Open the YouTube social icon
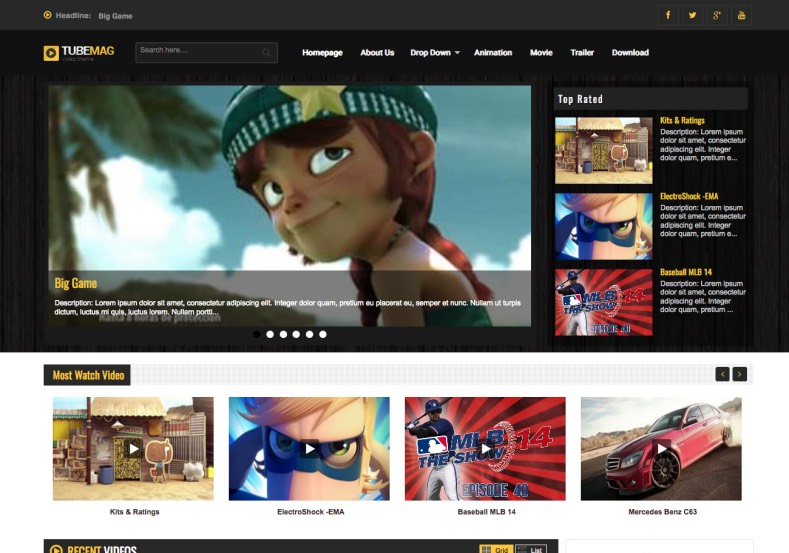 click(x=742, y=15)
